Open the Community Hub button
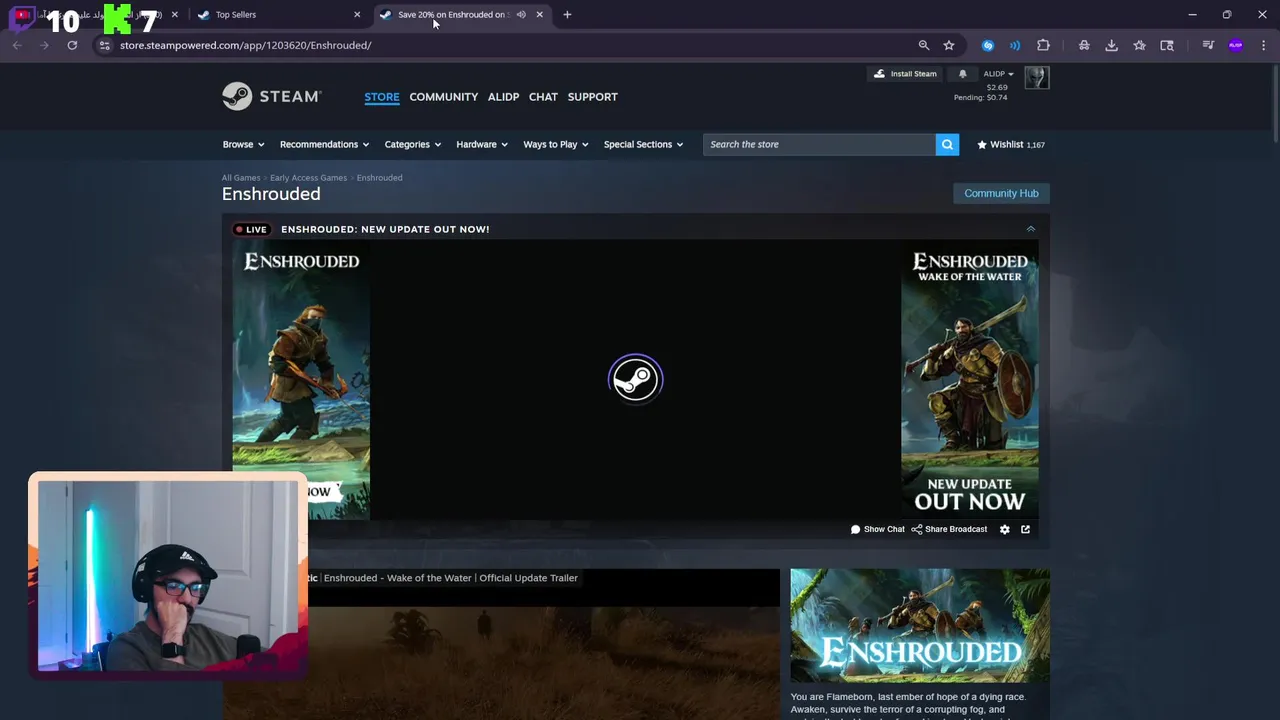 [1001, 193]
